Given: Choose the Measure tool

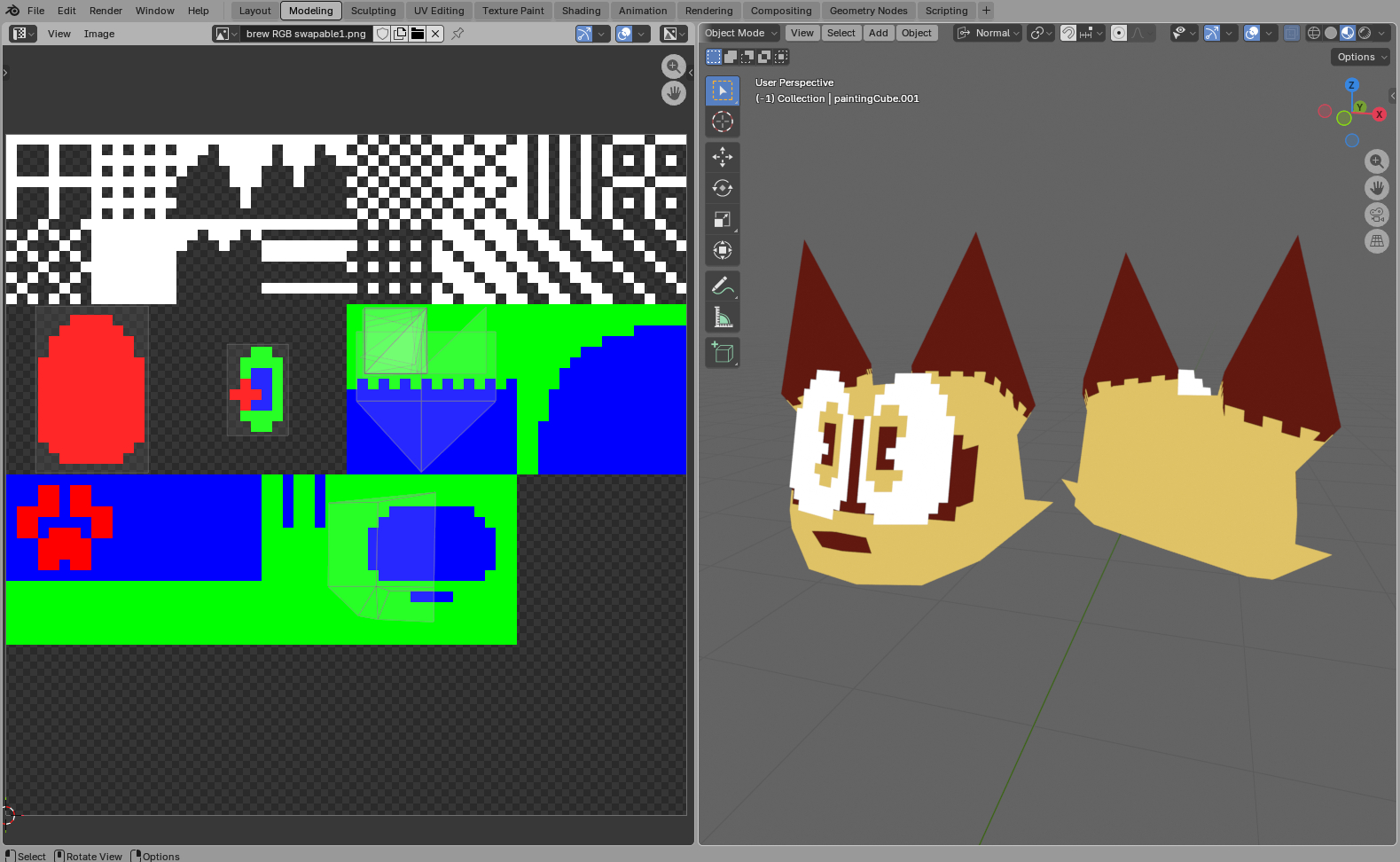Looking at the screenshot, I should coord(723,317).
